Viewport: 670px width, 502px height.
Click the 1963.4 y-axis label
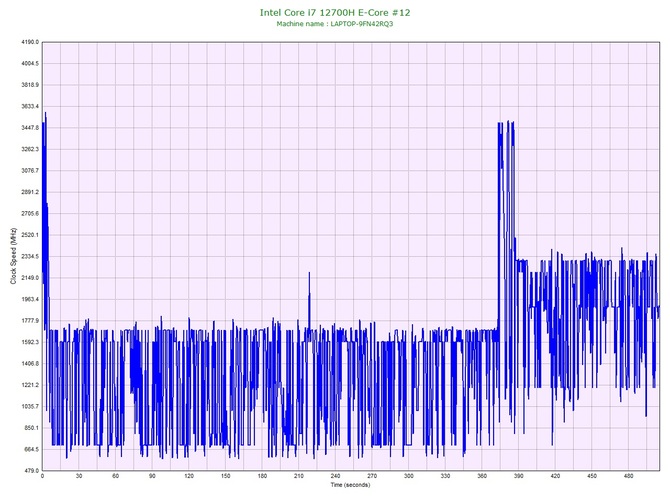30,299
